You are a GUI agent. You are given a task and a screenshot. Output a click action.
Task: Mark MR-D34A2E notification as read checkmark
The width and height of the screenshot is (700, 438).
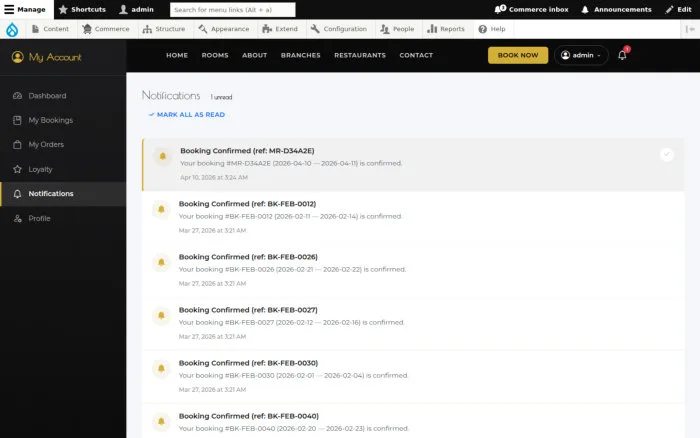667,154
